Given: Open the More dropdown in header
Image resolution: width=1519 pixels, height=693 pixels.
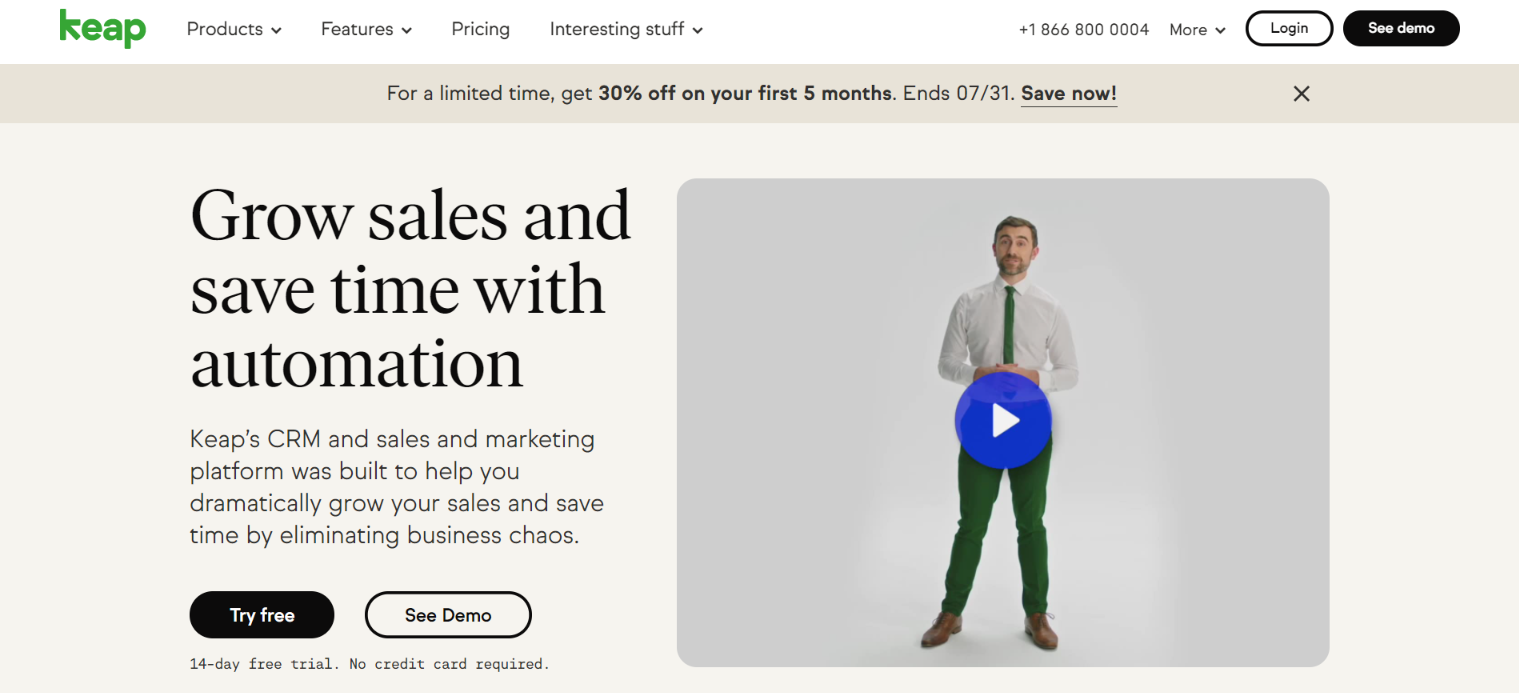Looking at the screenshot, I should click(1197, 30).
